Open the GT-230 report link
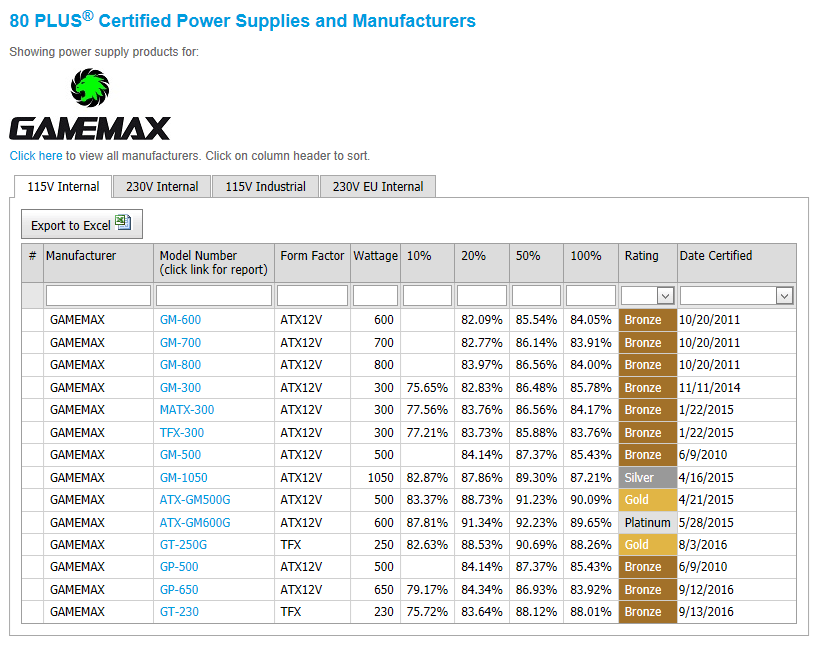The width and height of the screenshot is (819, 651). 179,611
